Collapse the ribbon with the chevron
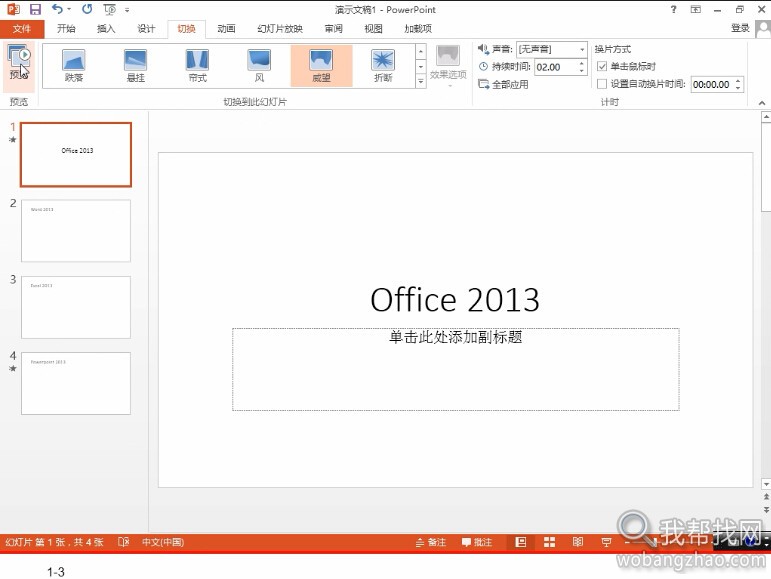 (762, 103)
